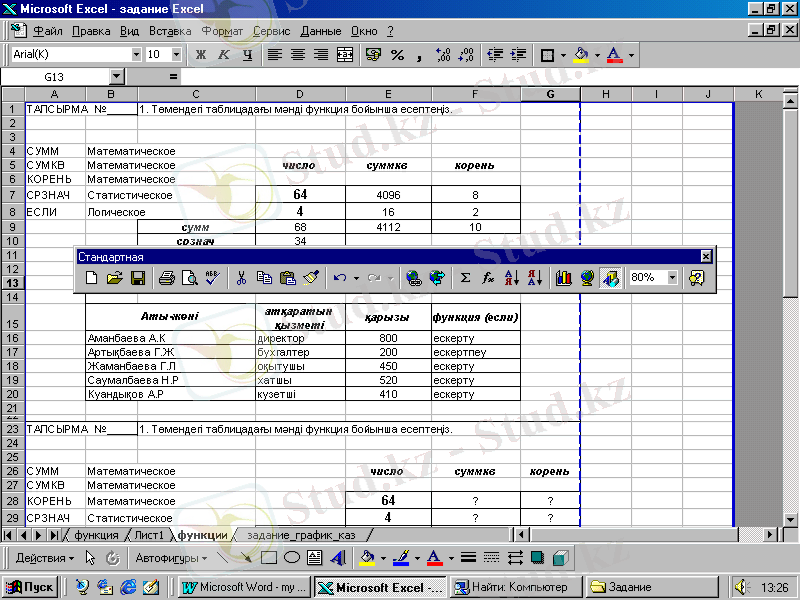Image resolution: width=800 pixels, height=600 pixels.
Task: Select the Format Painter brush icon
Action: pyautogui.click(x=311, y=278)
